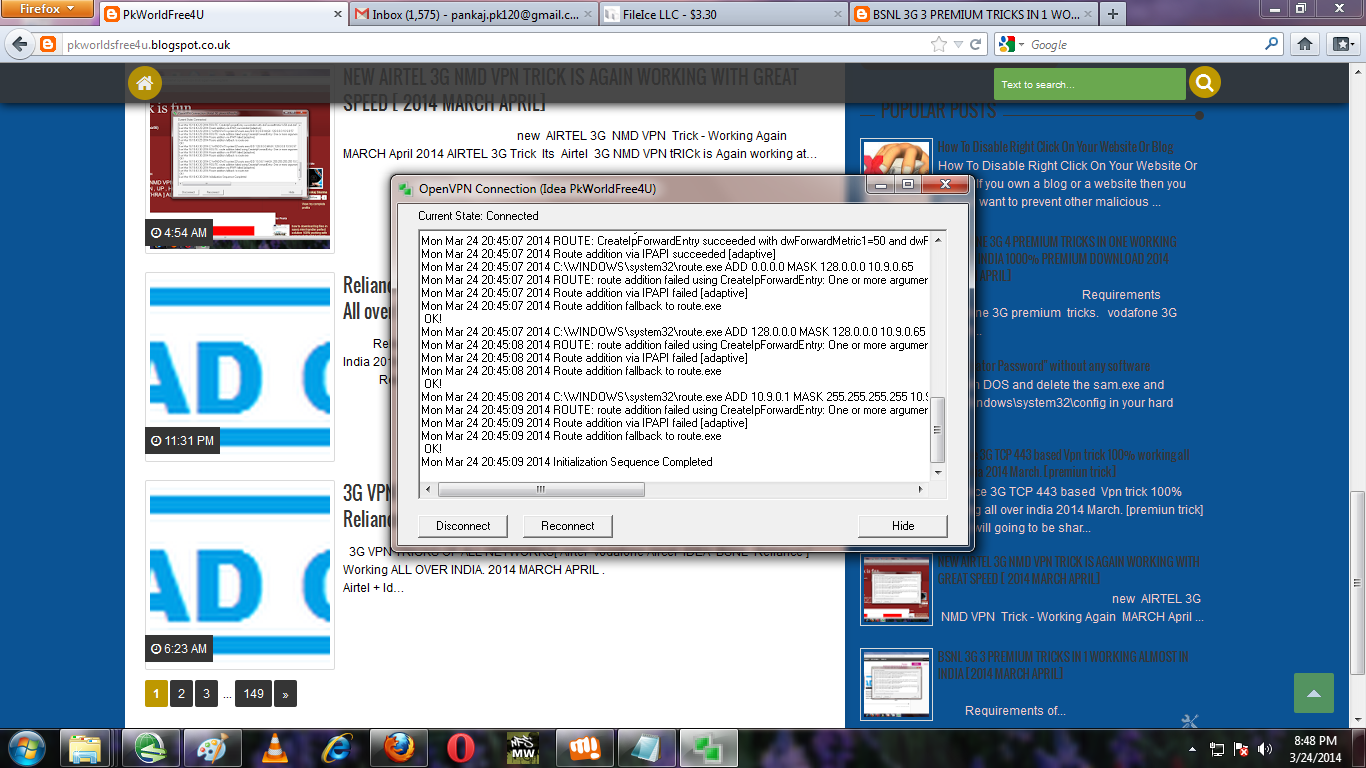The width and height of the screenshot is (1366, 768).
Task: Click the blog 'Text to search...' field
Action: tap(1090, 84)
